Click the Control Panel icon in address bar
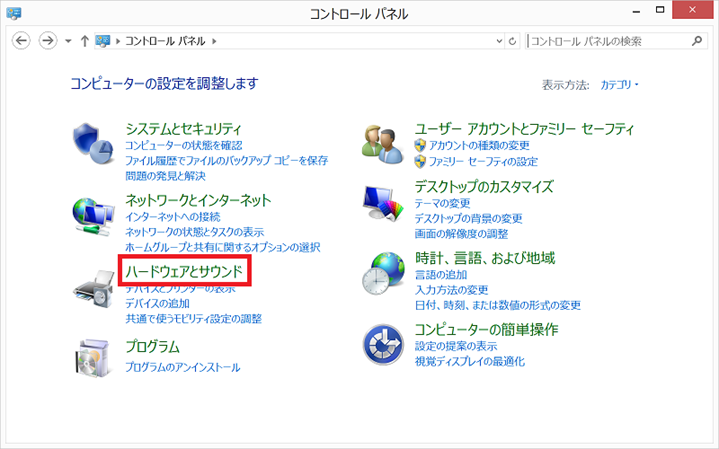This screenshot has height=449, width=719. pyautogui.click(x=103, y=41)
